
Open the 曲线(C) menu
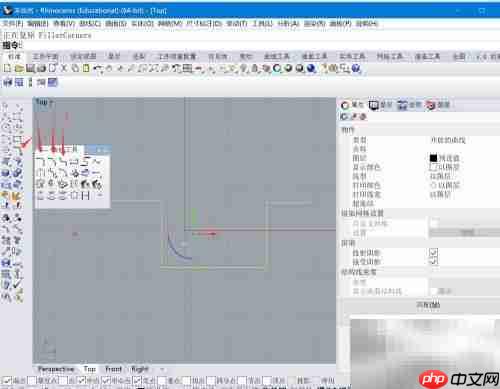click(90, 23)
